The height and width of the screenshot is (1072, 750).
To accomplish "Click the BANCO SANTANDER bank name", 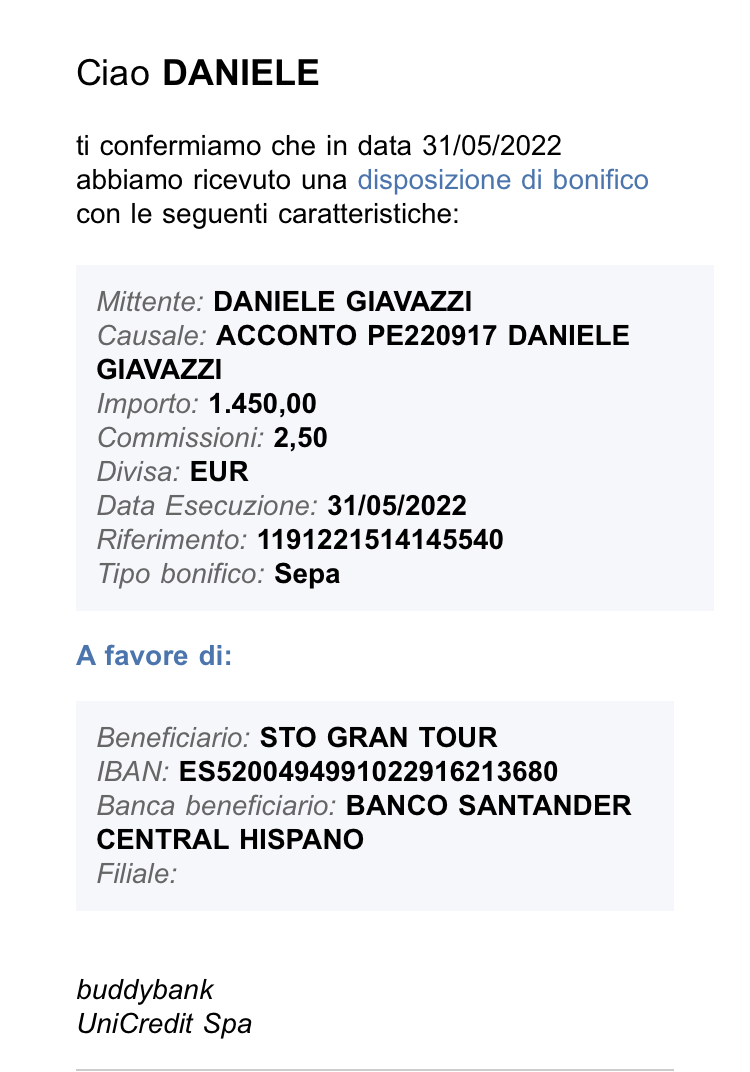I will 489,805.
